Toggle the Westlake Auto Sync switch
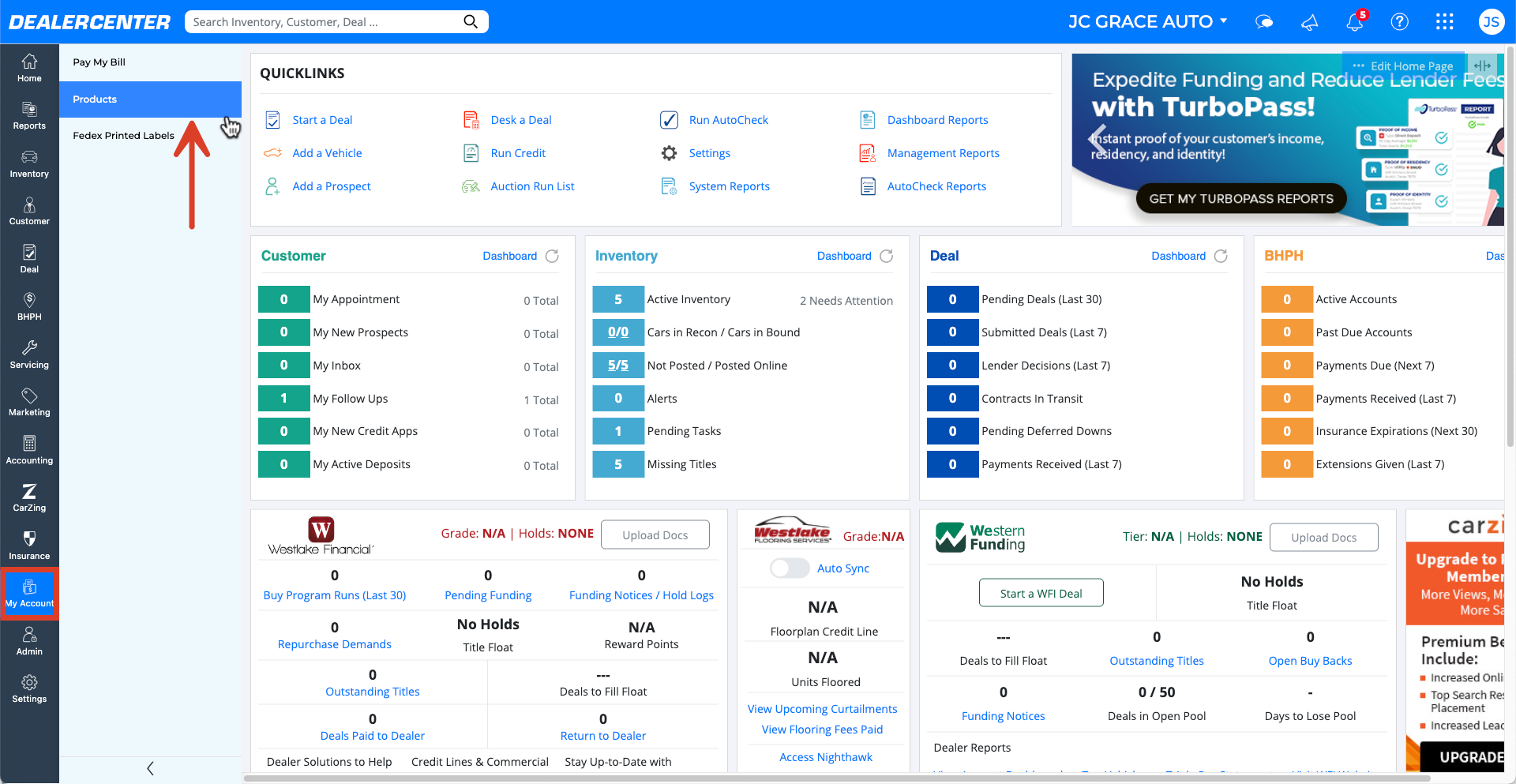The image size is (1516, 784). tap(790, 568)
